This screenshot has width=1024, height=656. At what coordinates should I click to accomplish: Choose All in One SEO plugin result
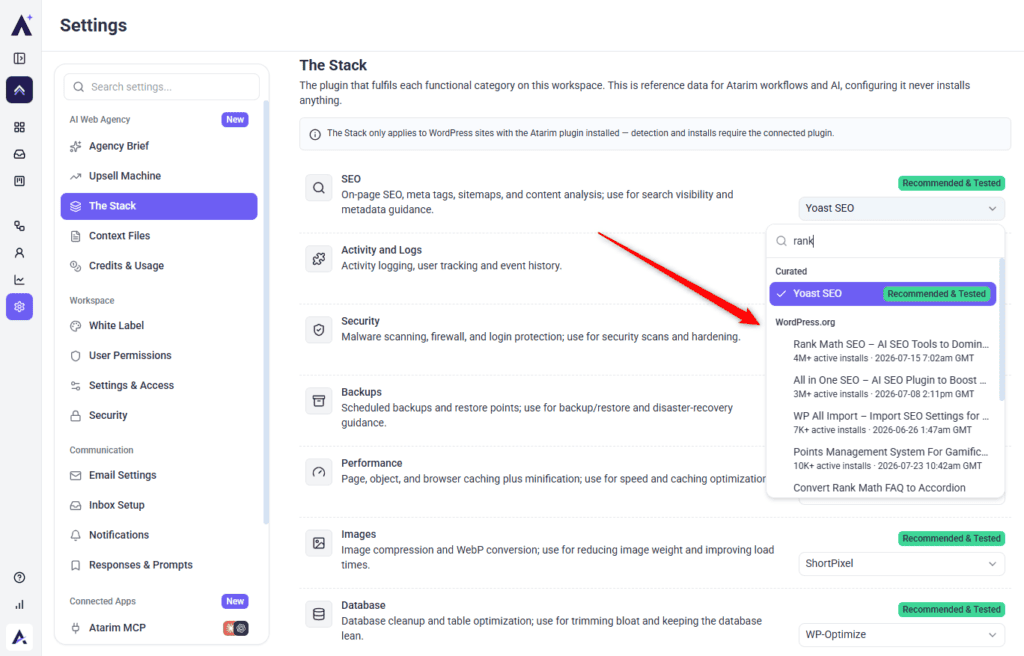pos(882,386)
